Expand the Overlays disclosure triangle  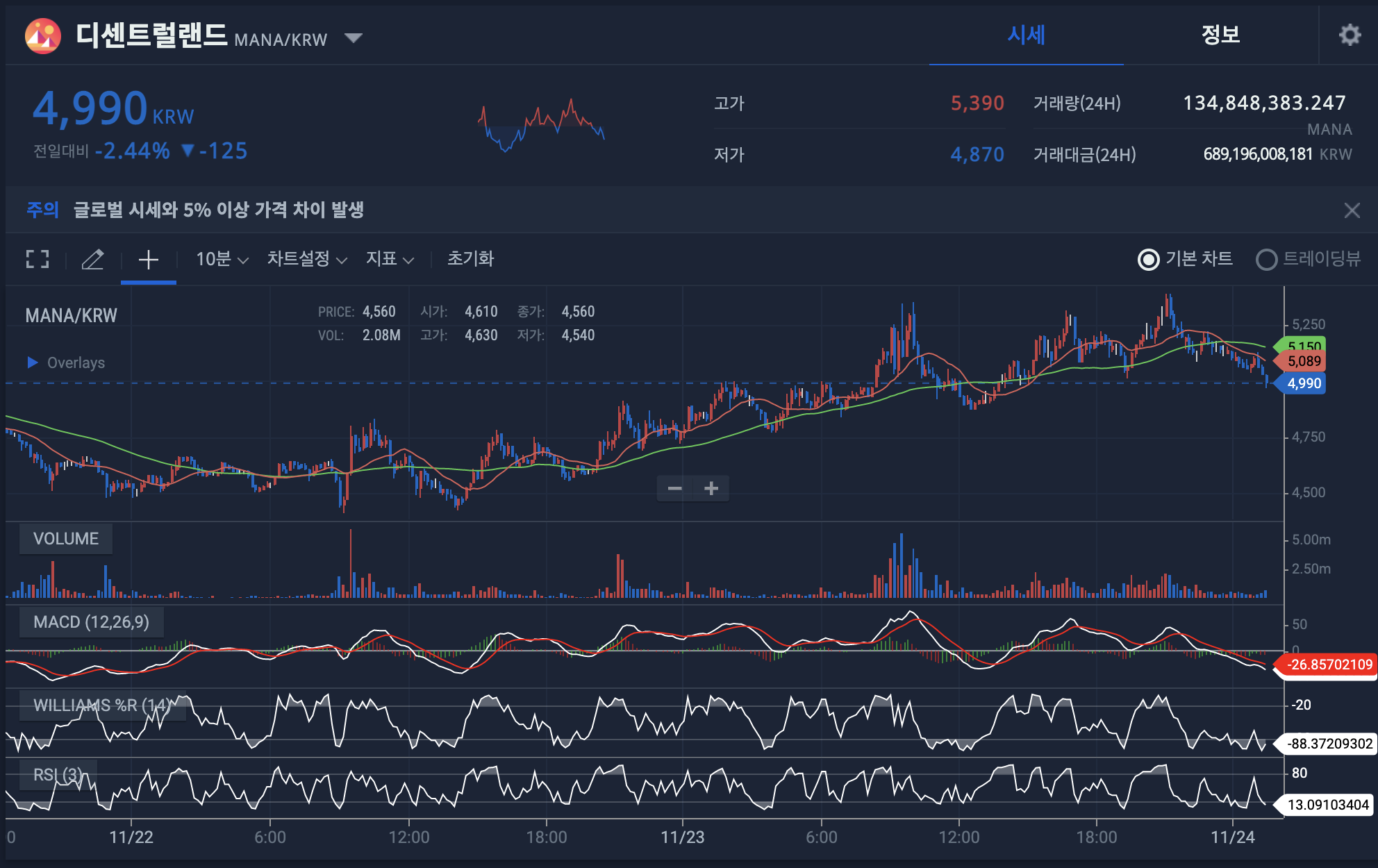pyautogui.click(x=32, y=362)
